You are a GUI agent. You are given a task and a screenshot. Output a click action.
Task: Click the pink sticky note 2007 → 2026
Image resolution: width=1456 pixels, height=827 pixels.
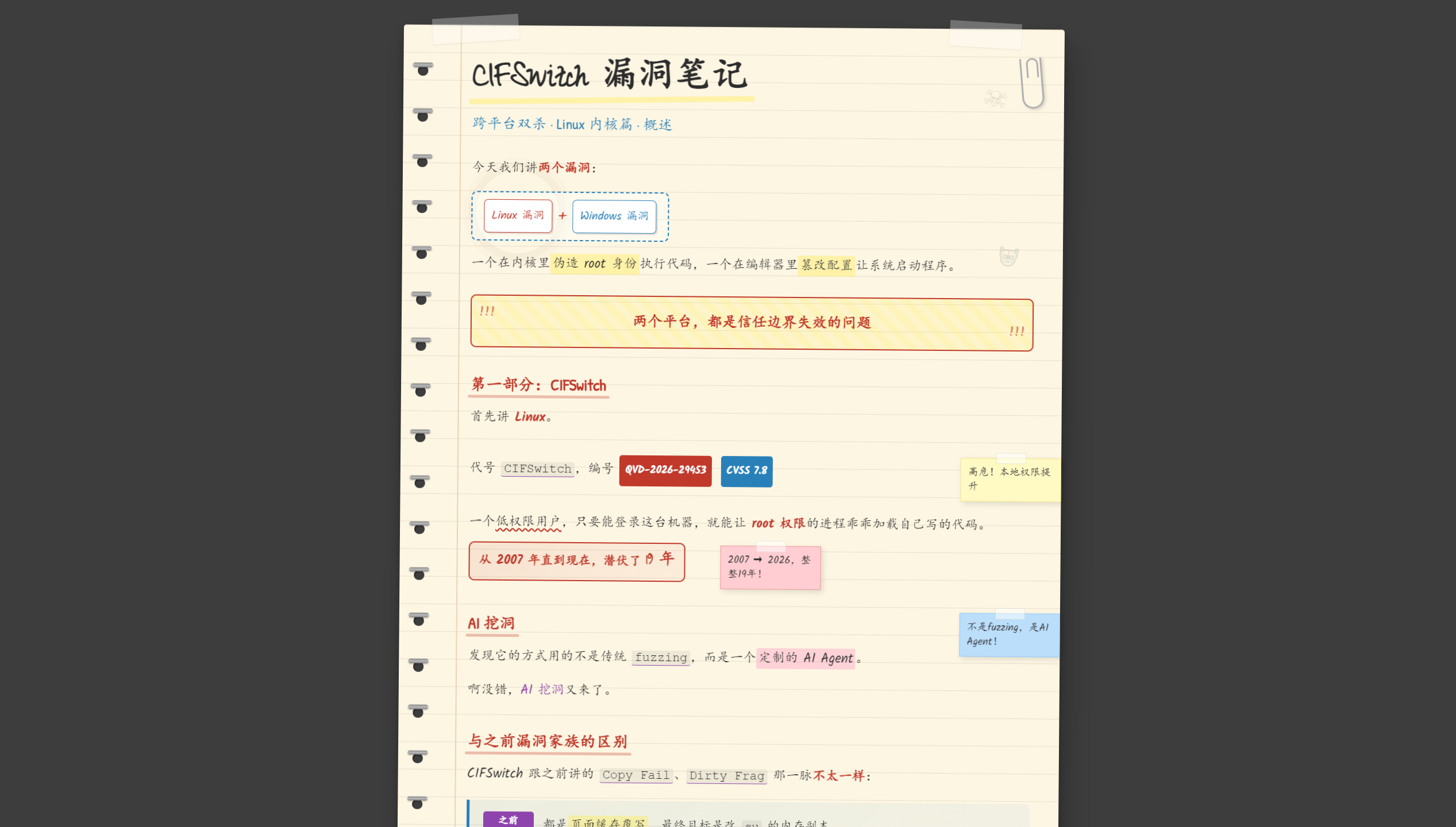(x=770, y=567)
